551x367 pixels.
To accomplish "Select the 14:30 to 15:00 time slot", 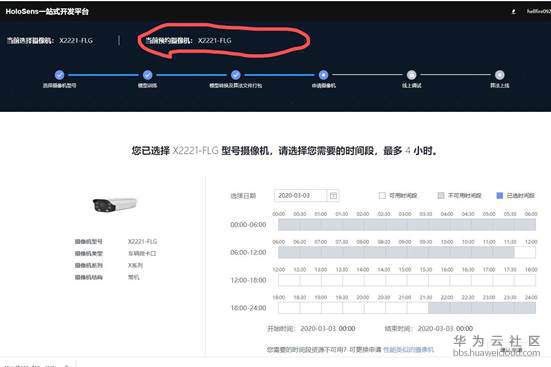I will [x=396, y=280].
